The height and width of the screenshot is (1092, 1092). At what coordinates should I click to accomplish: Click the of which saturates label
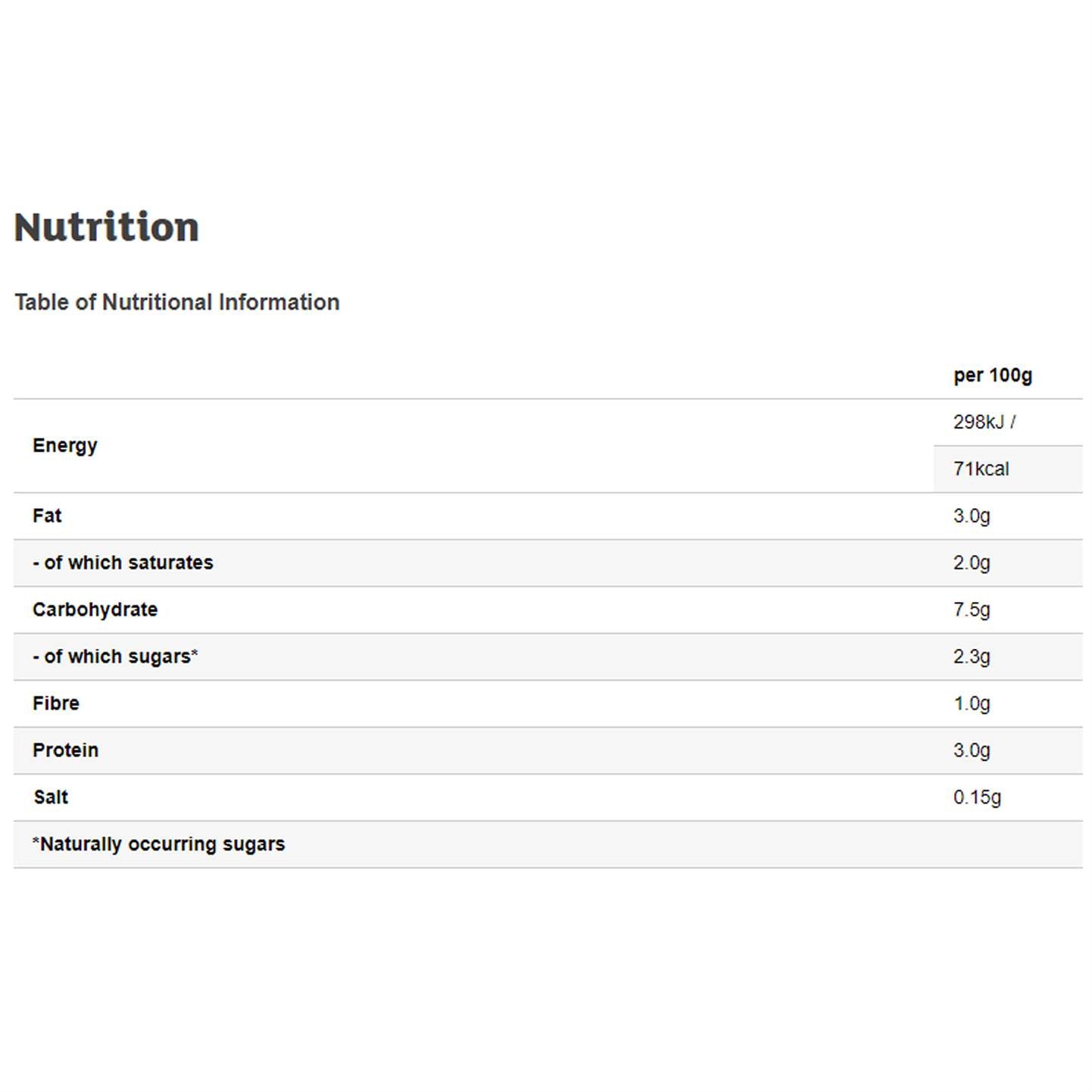pyautogui.click(x=123, y=563)
